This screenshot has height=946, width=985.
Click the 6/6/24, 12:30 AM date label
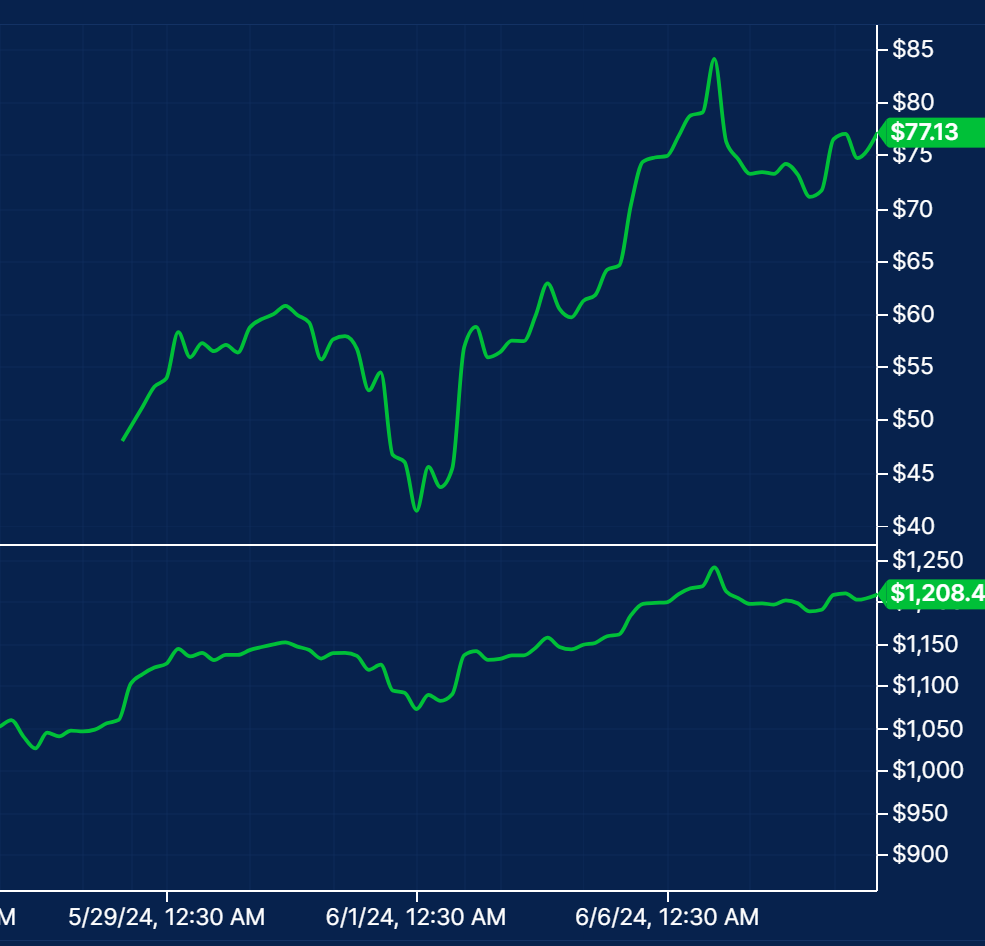point(668,916)
